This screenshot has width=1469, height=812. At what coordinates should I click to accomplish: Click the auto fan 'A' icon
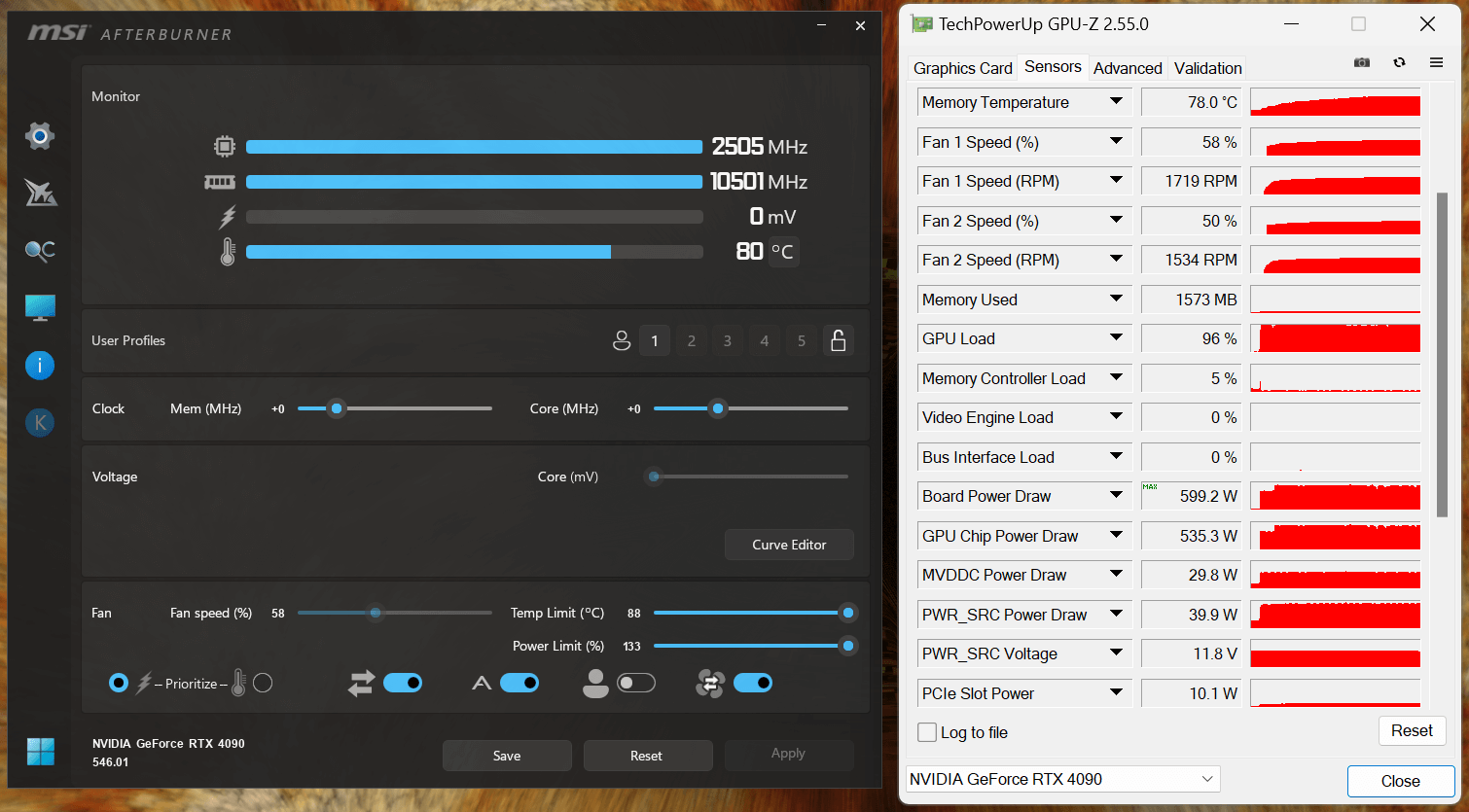click(482, 684)
